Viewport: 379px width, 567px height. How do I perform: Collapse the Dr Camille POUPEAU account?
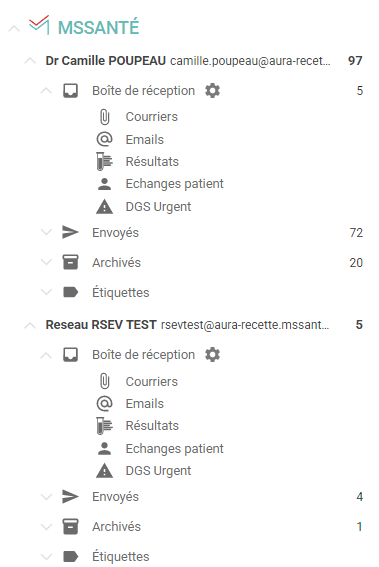click(x=30, y=61)
